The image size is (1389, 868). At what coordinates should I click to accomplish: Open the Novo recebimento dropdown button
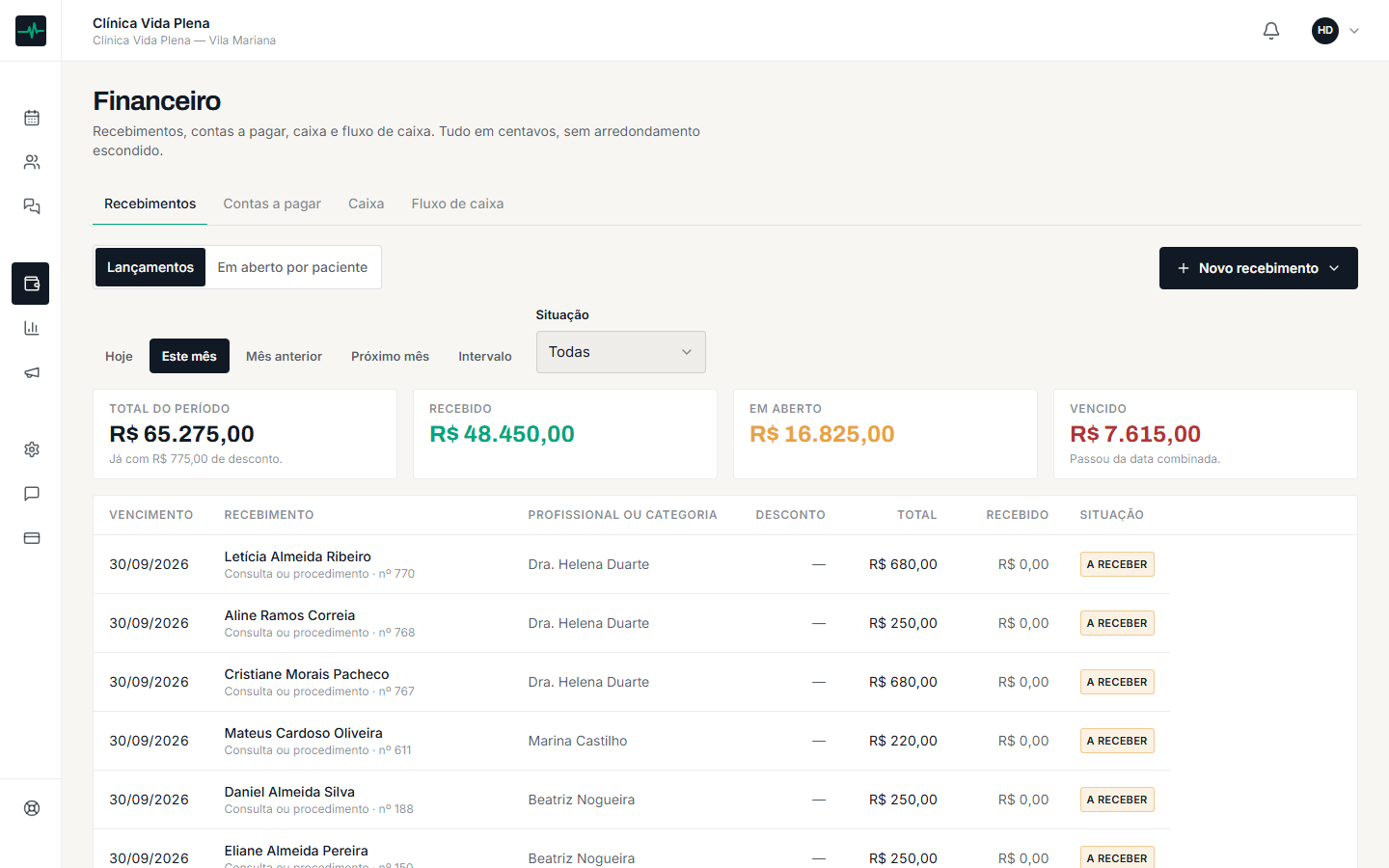tap(1258, 268)
